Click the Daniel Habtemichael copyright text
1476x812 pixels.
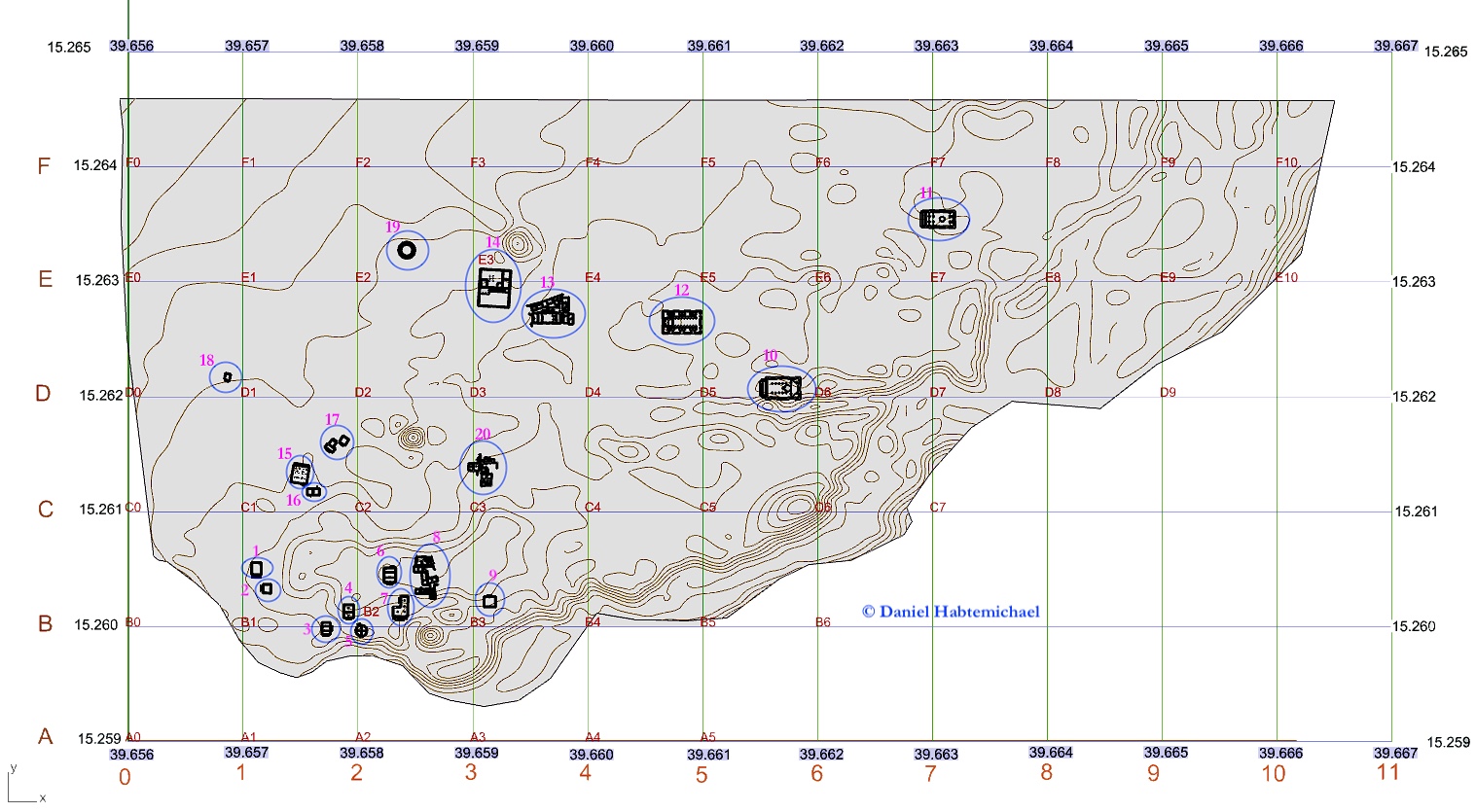pos(950,612)
